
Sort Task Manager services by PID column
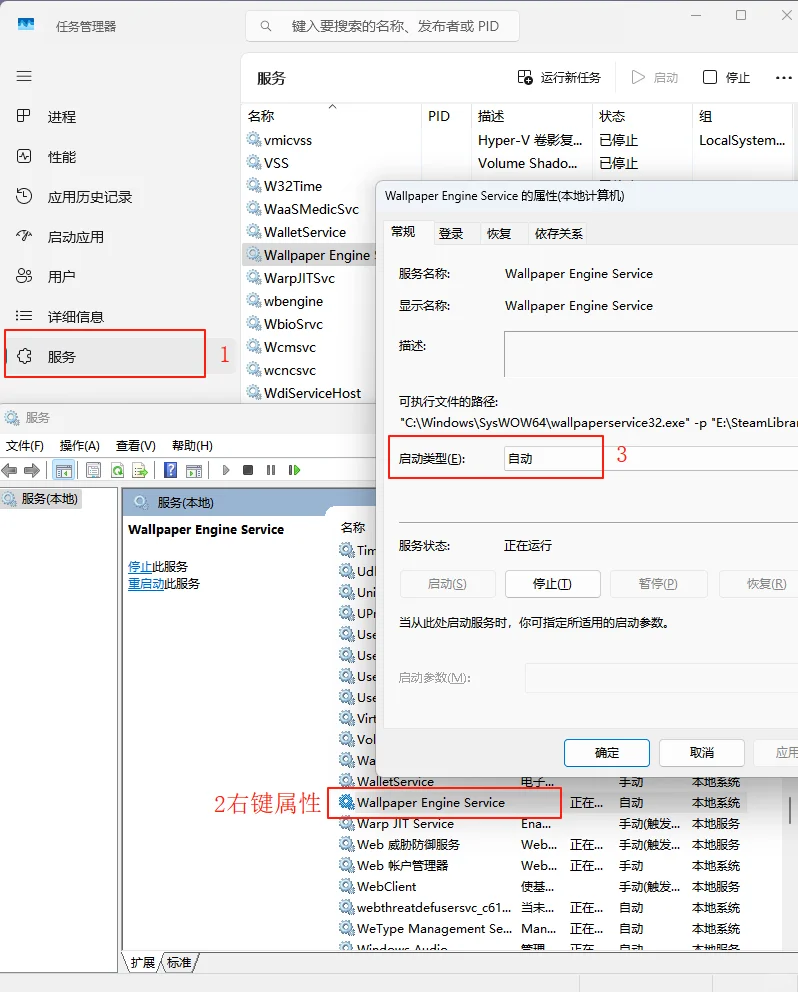[439, 116]
